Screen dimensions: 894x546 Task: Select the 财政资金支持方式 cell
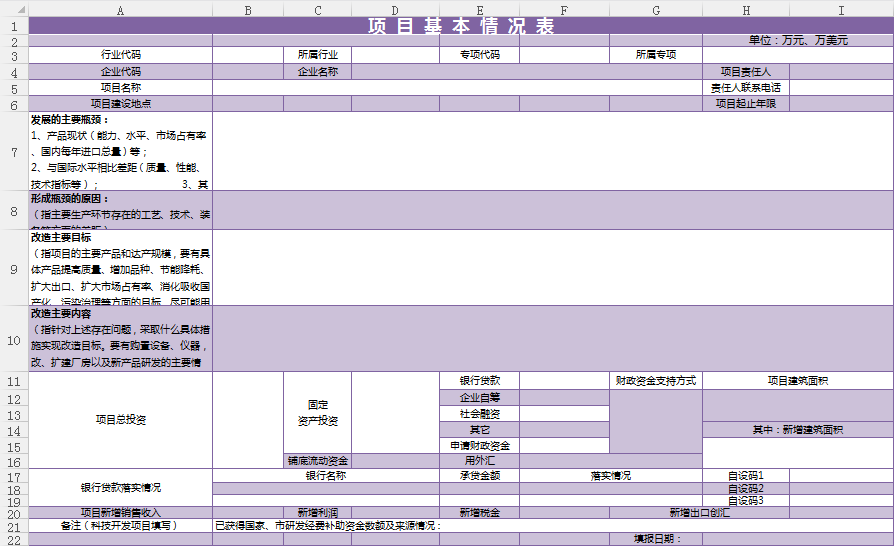[x=655, y=381]
